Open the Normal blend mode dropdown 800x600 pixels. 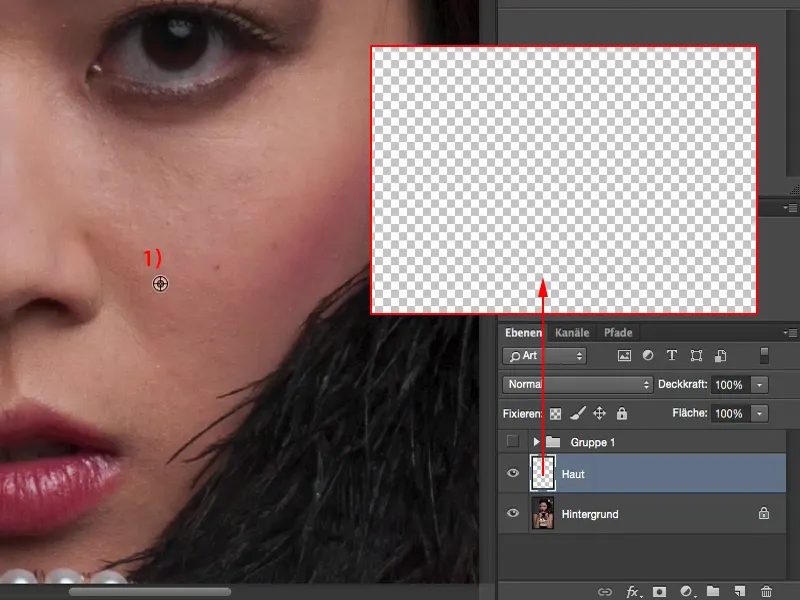pos(577,384)
